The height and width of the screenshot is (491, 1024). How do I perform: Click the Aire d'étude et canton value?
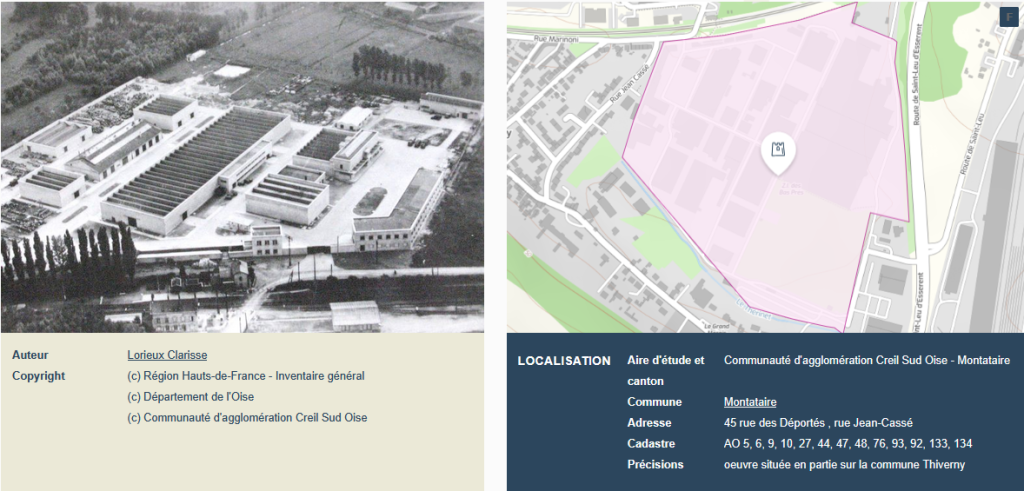866,360
